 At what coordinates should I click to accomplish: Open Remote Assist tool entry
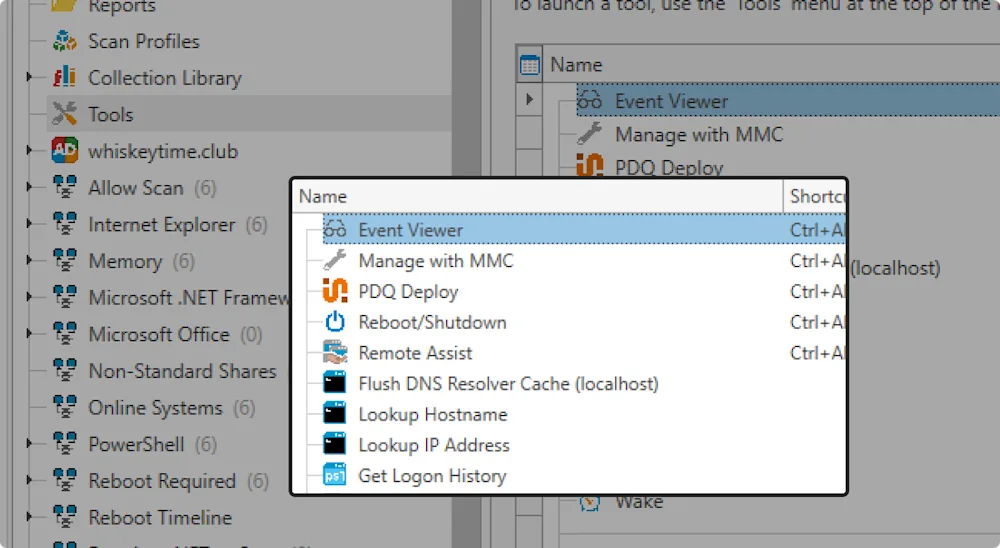coord(415,353)
